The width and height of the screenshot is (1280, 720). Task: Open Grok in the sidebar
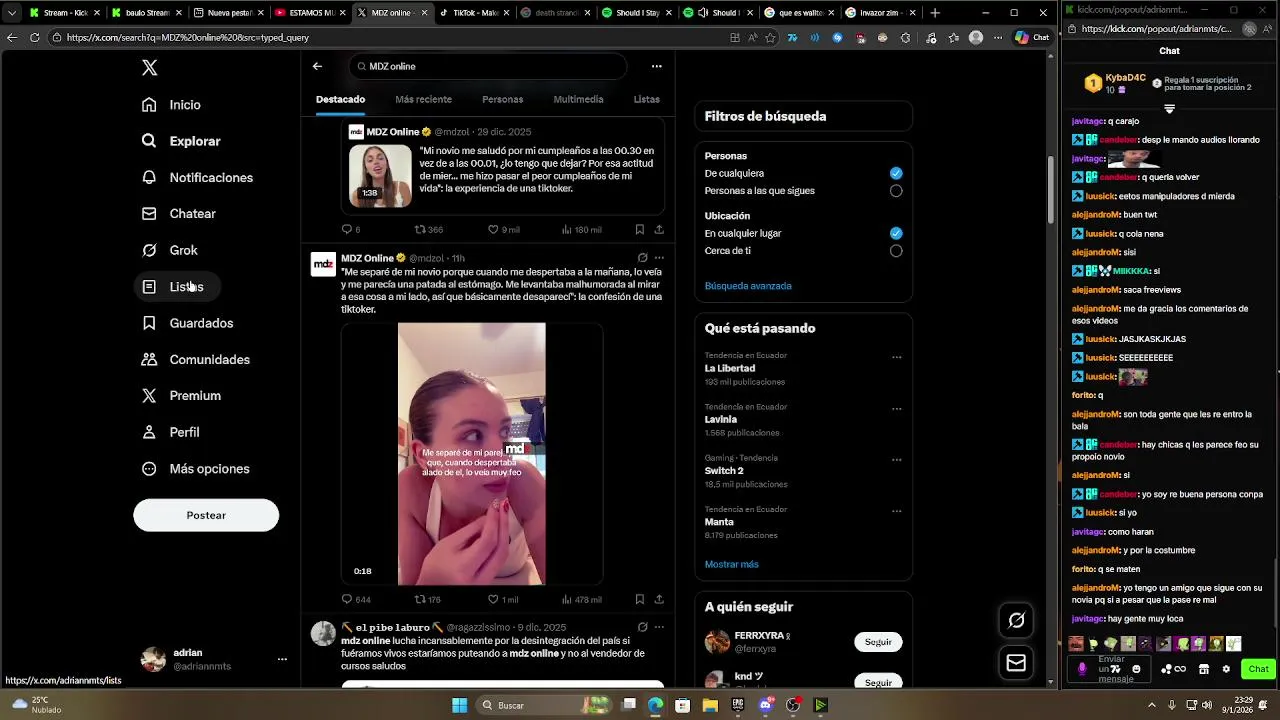[170, 250]
